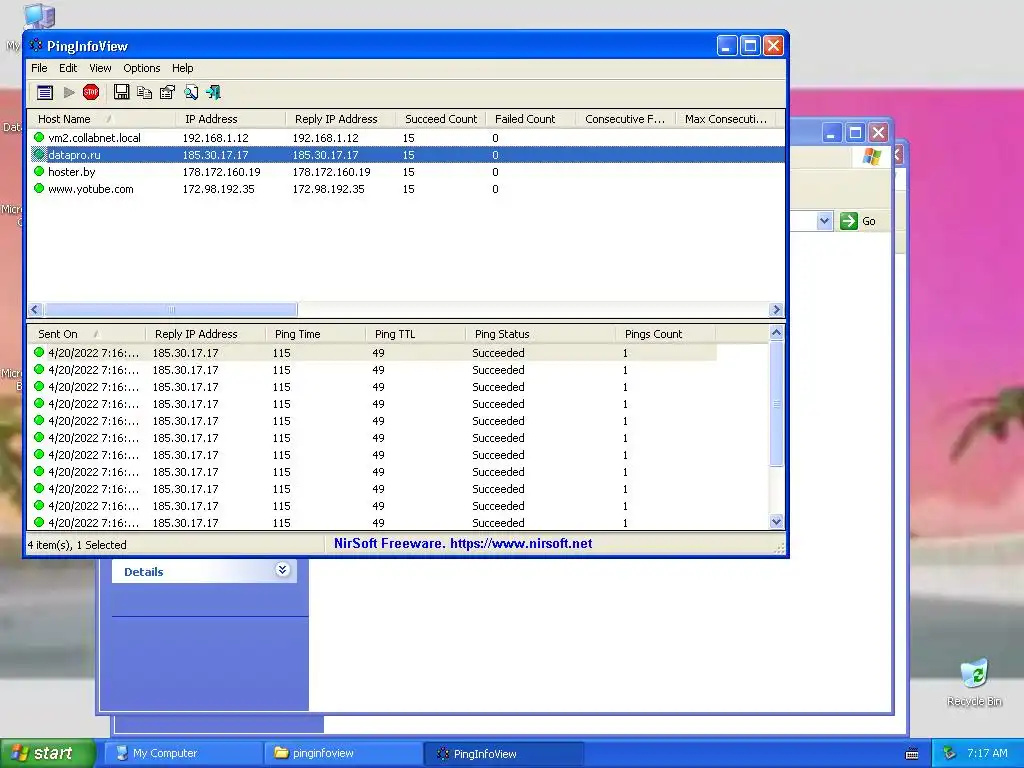Image resolution: width=1024 pixels, height=768 pixels.
Task: Click the horizontal scrollbar thumb of host list
Action: point(170,310)
